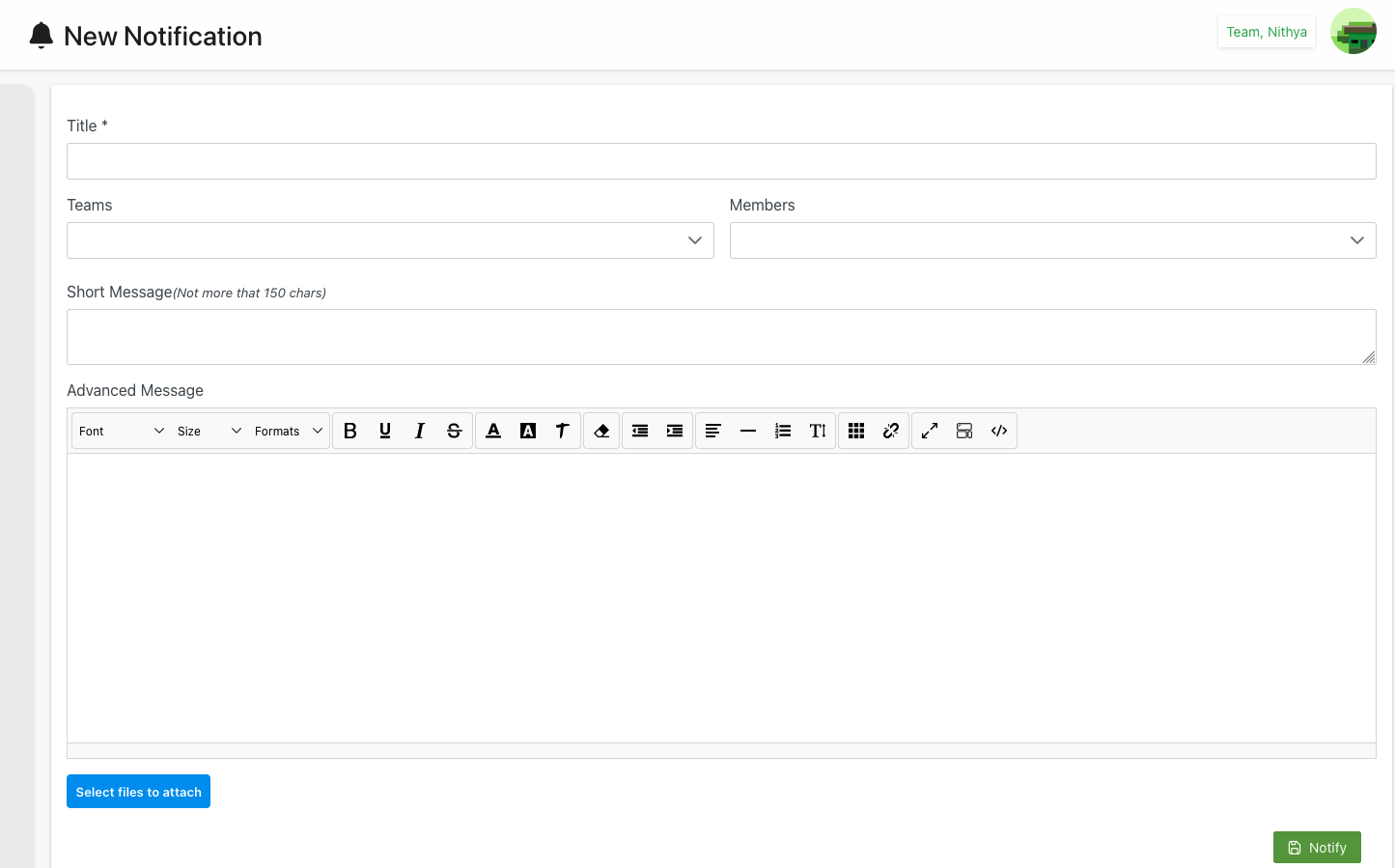Apply underline formatting

pos(385,431)
